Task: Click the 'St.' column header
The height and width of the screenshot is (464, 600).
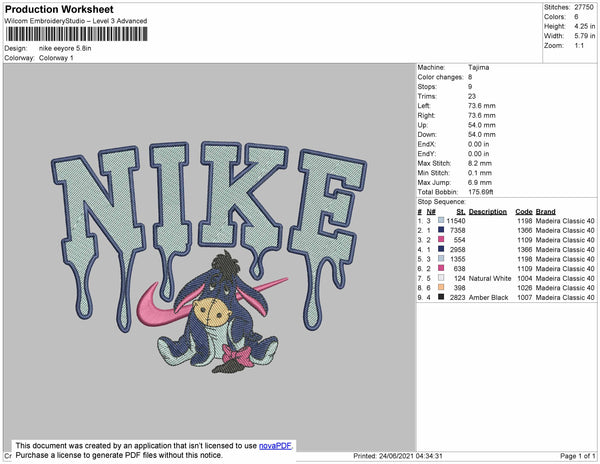Action: [x=461, y=212]
